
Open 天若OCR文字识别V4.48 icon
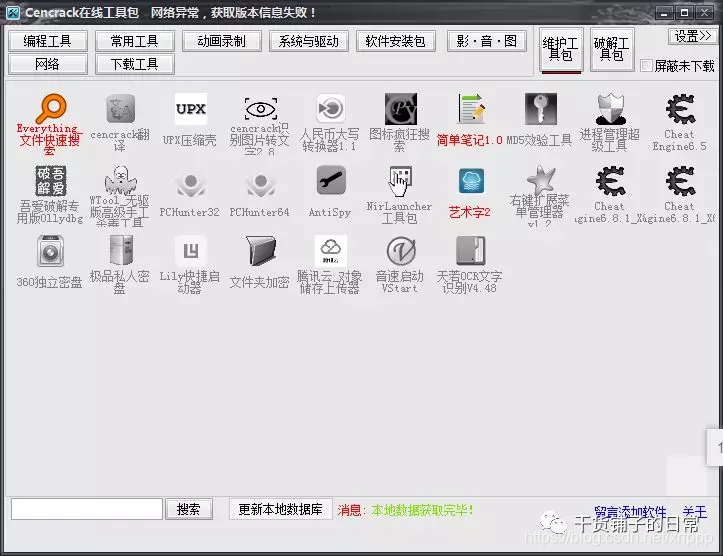471,251
